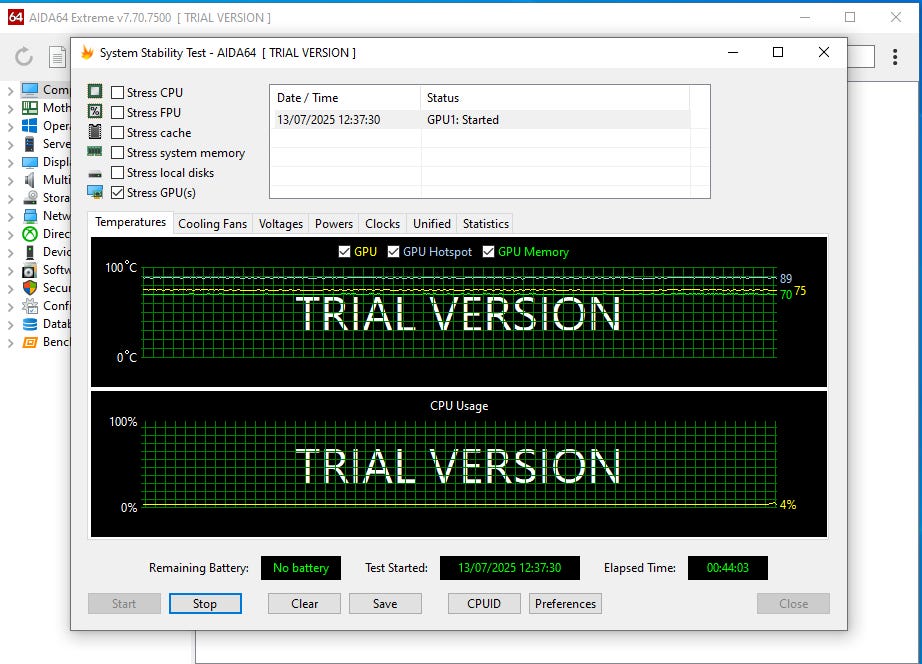Click the CPU Usage graph area

[x=458, y=465]
